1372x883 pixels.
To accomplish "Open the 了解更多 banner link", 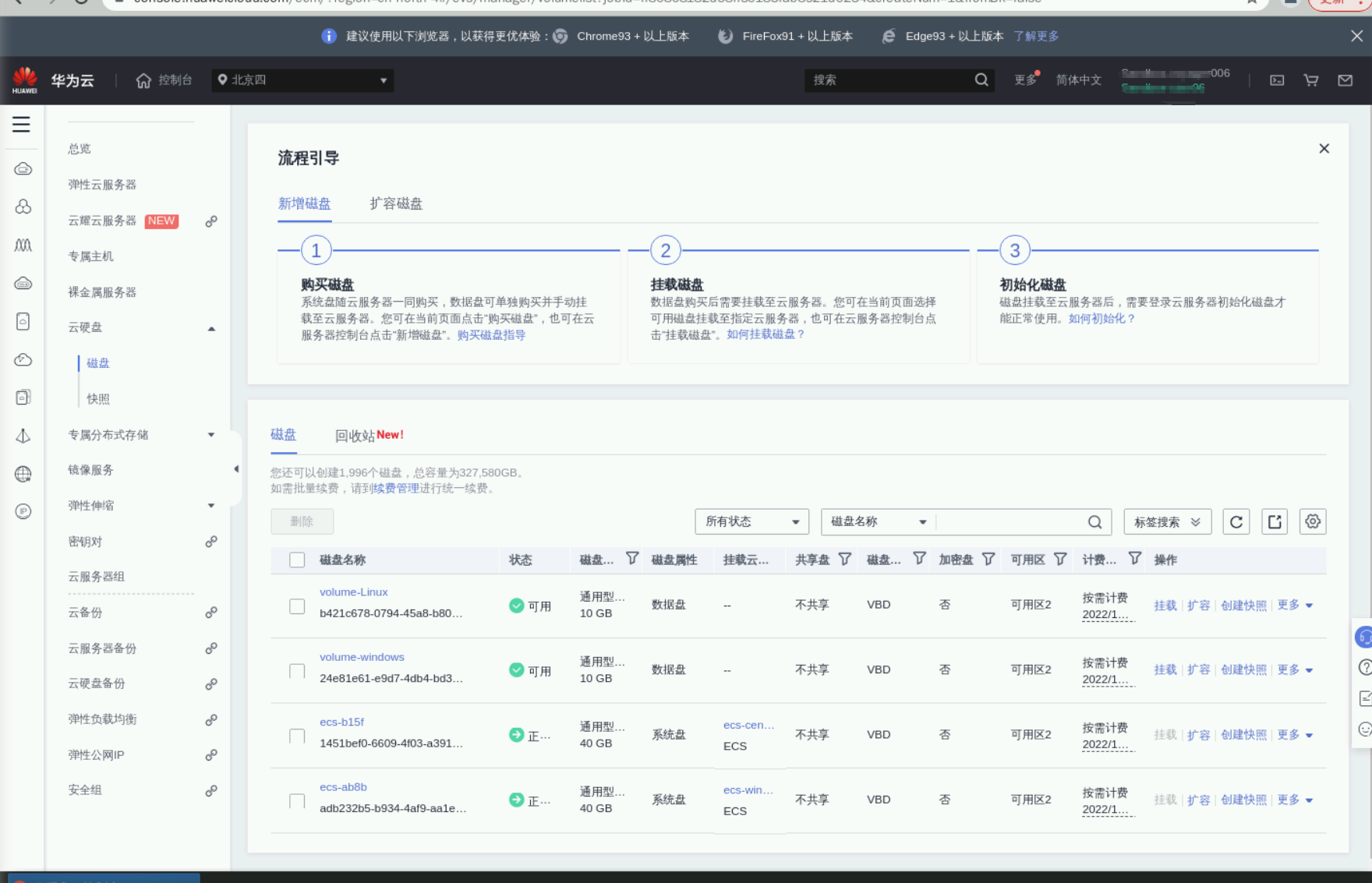I will click(1036, 36).
